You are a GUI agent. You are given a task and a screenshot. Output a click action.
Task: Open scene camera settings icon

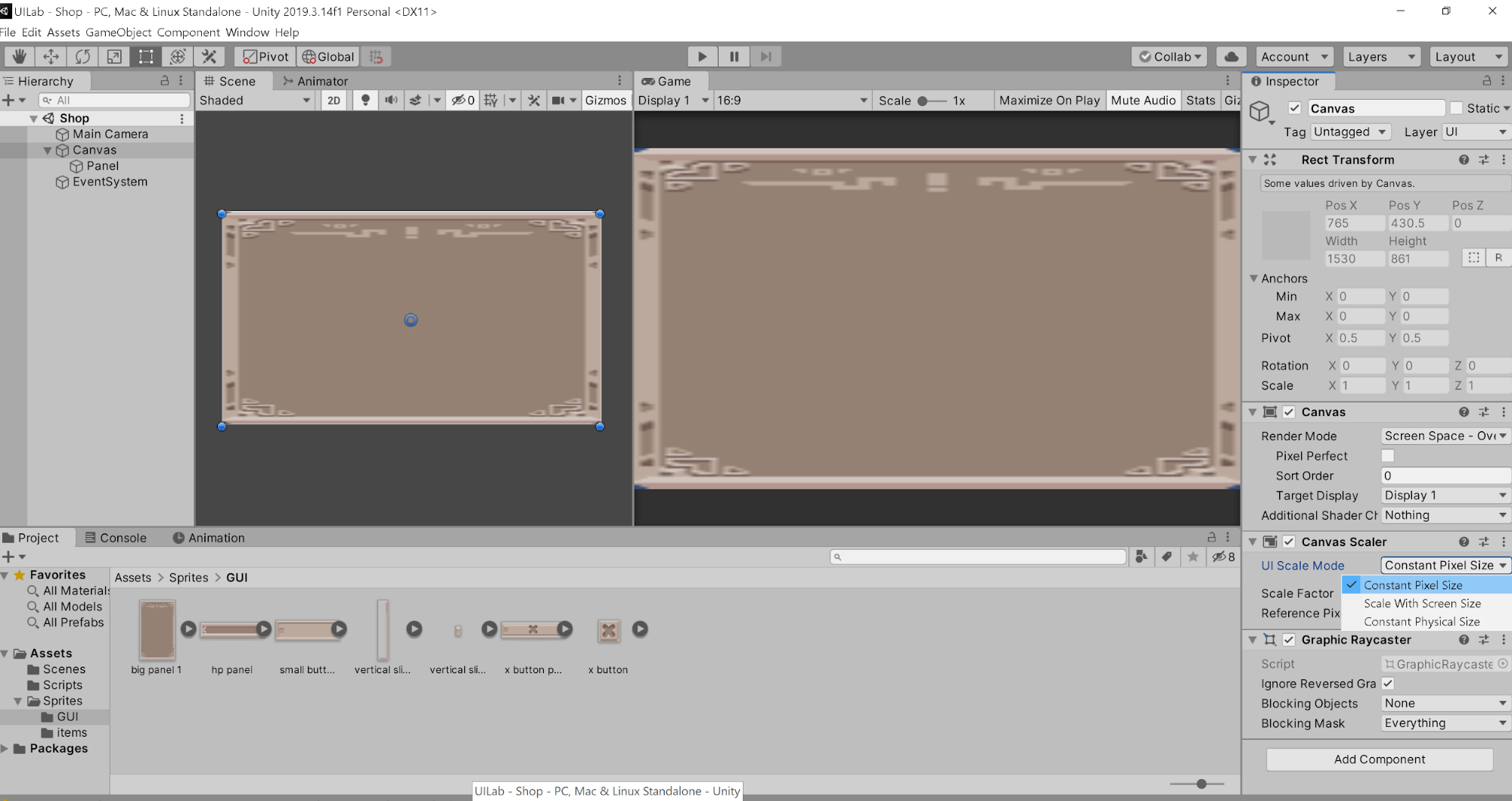(x=558, y=100)
